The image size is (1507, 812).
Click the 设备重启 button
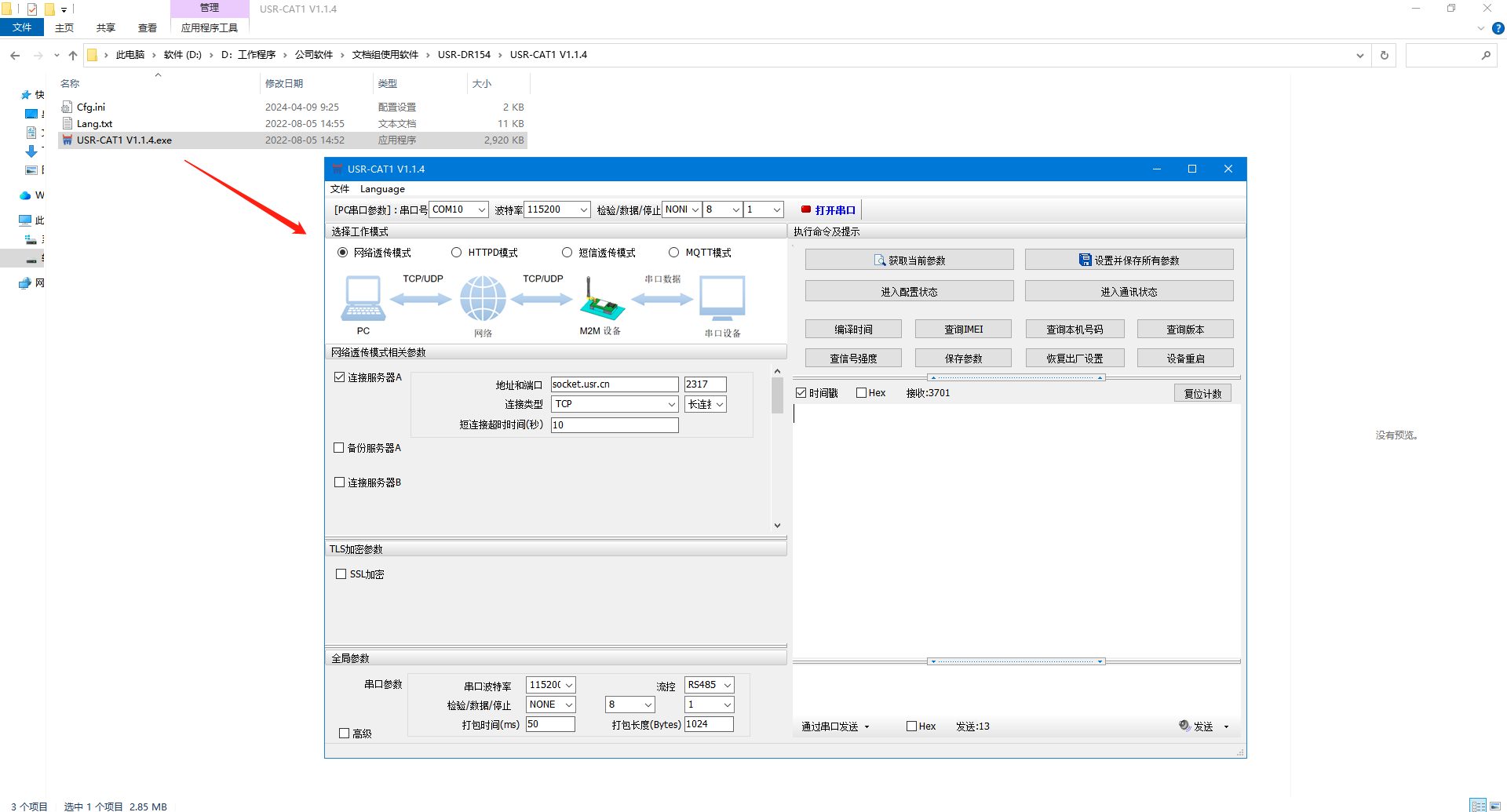(1184, 359)
